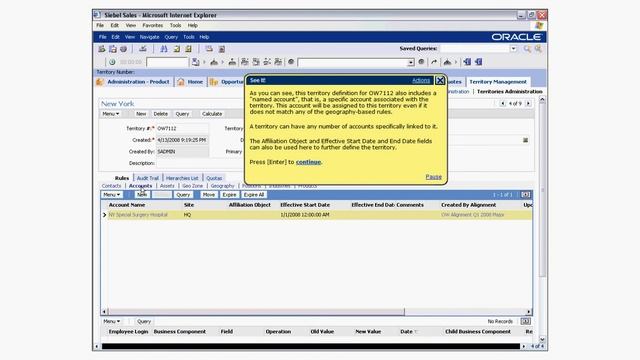Open the Audit Trail list Menu dropdown
640x360 pixels.
[111, 321]
